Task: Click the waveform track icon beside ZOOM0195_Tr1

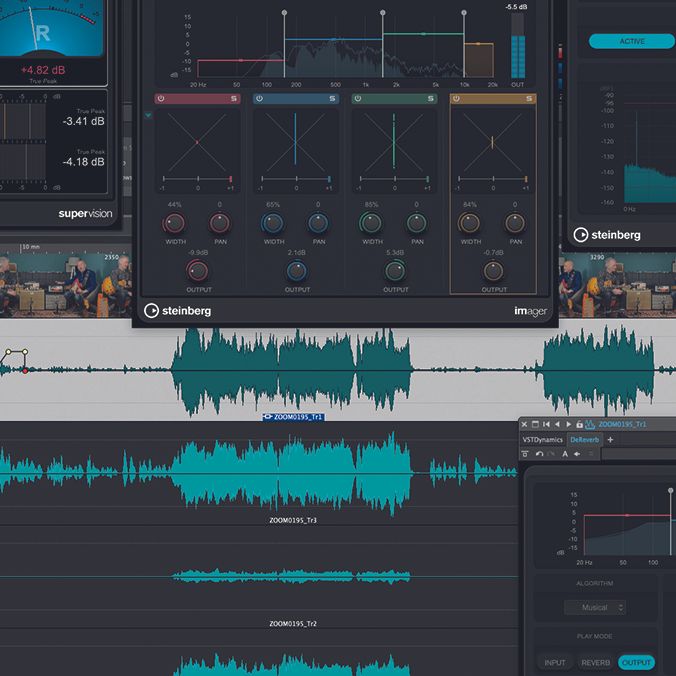Action: [x=590, y=424]
